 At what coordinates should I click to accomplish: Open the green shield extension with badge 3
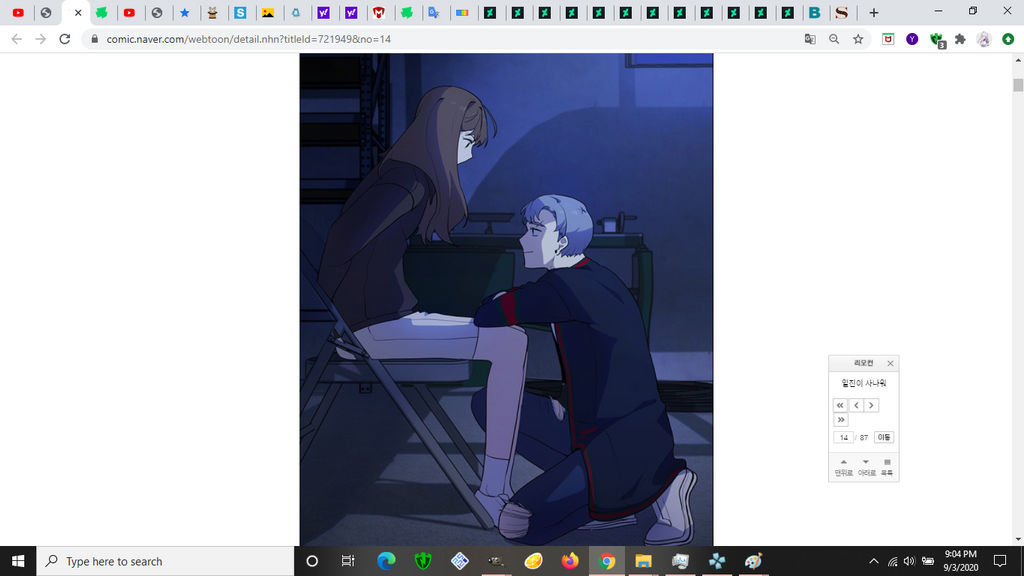937,40
